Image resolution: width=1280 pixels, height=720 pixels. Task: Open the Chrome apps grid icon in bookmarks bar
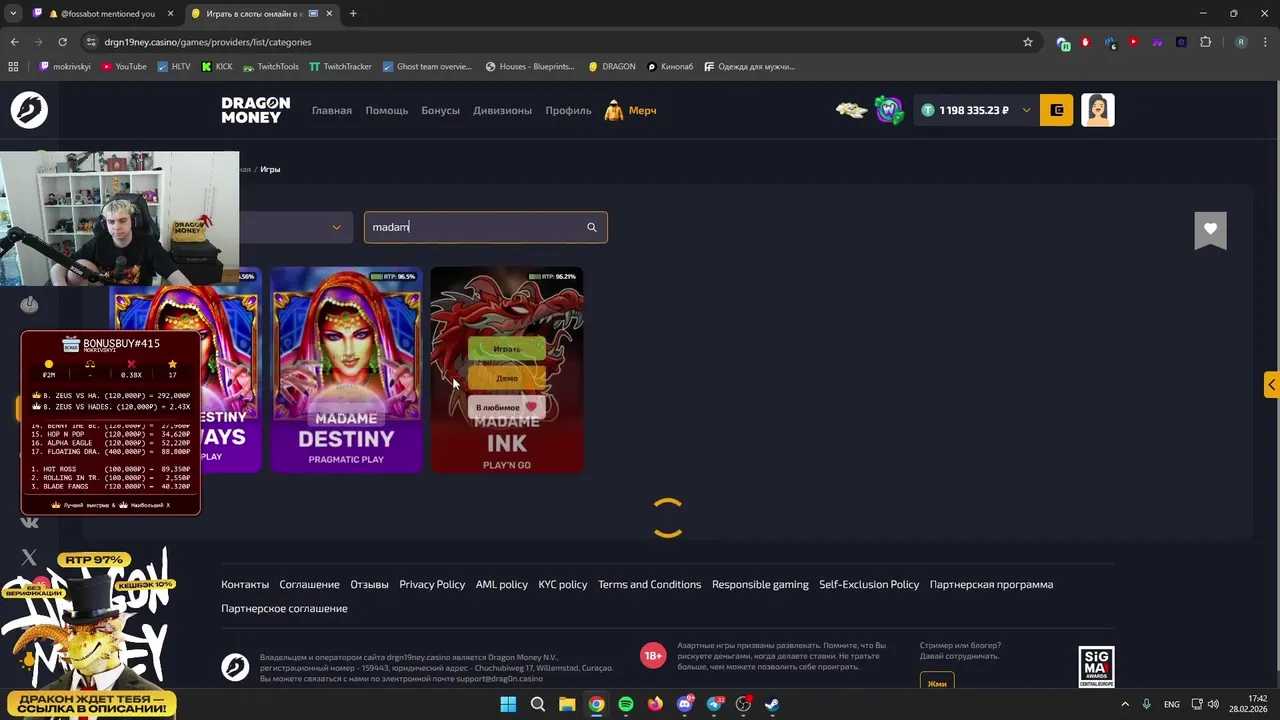14,66
